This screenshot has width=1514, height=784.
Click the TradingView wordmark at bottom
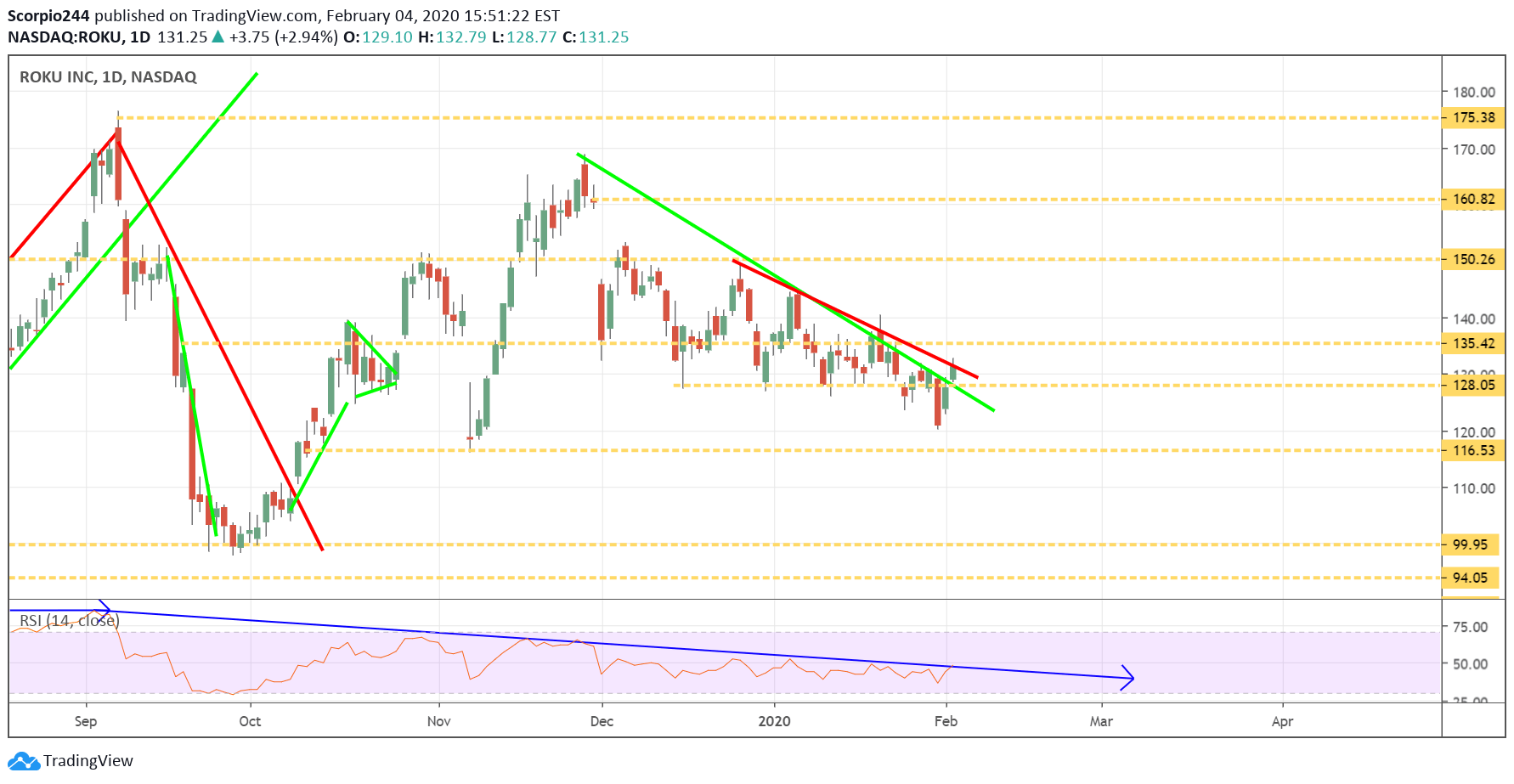click(x=88, y=761)
